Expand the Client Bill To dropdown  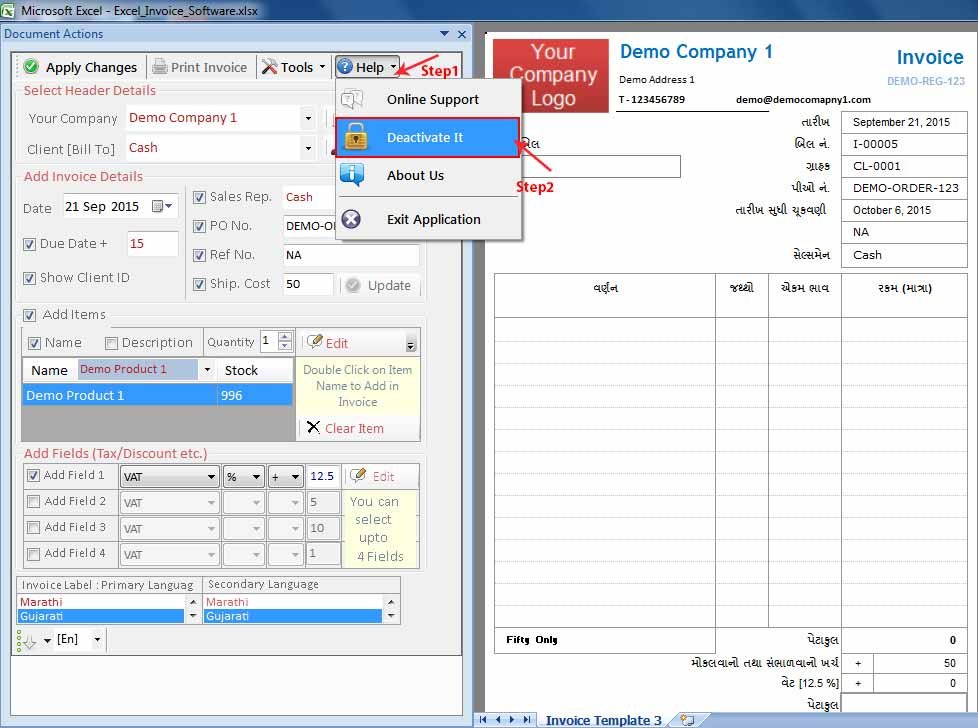(x=308, y=148)
